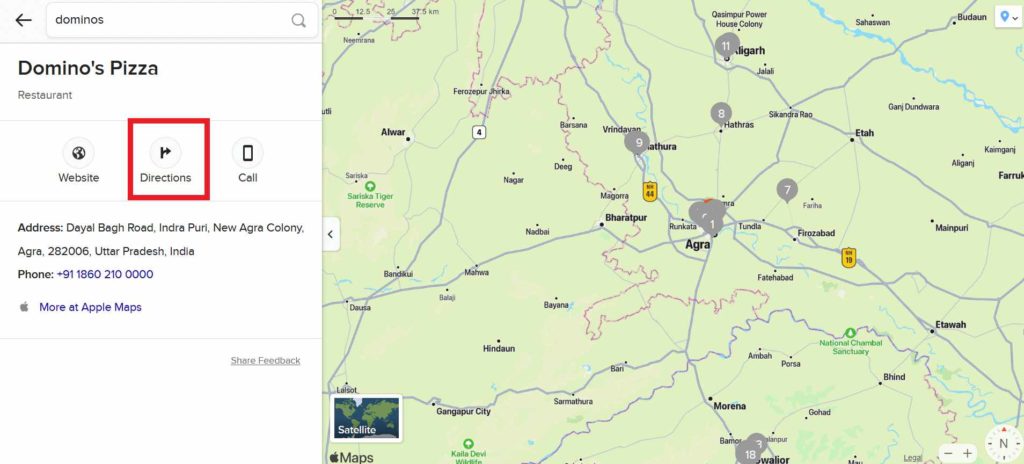This screenshot has height=464, width=1024.
Task: Click Kaila Devi Wildlife park icon
Action: click(468, 444)
